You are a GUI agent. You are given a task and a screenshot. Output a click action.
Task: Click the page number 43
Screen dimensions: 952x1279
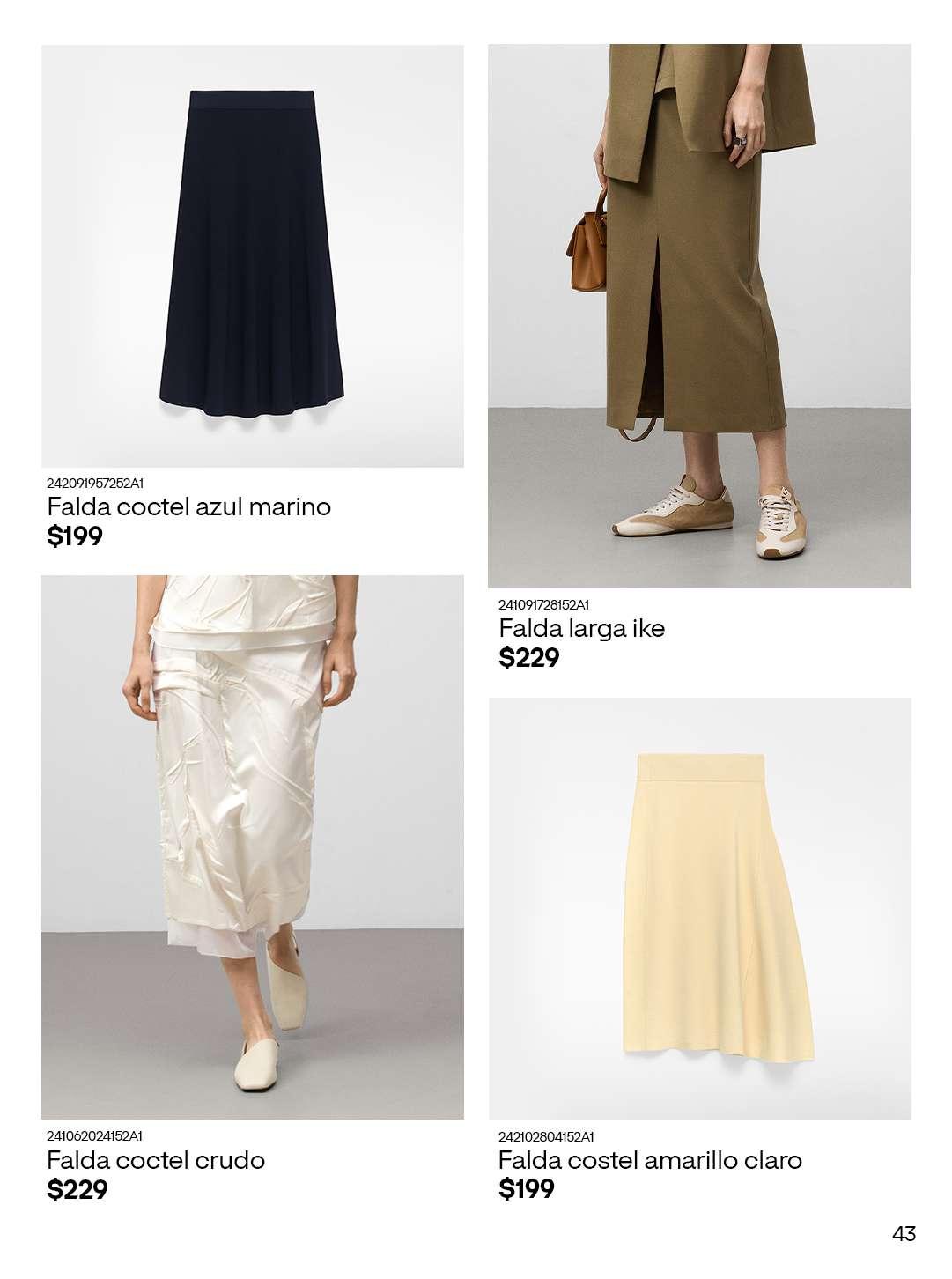(904, 1233)
